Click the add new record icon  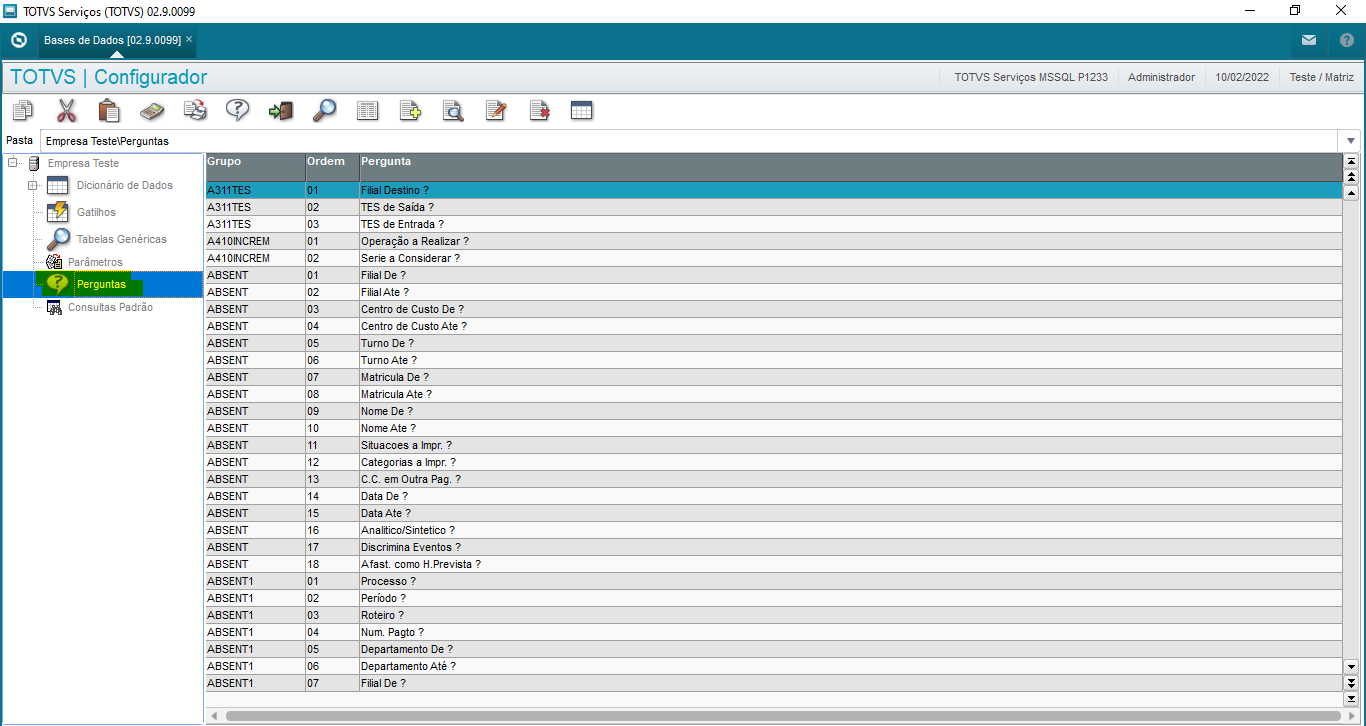pos(410,110)
